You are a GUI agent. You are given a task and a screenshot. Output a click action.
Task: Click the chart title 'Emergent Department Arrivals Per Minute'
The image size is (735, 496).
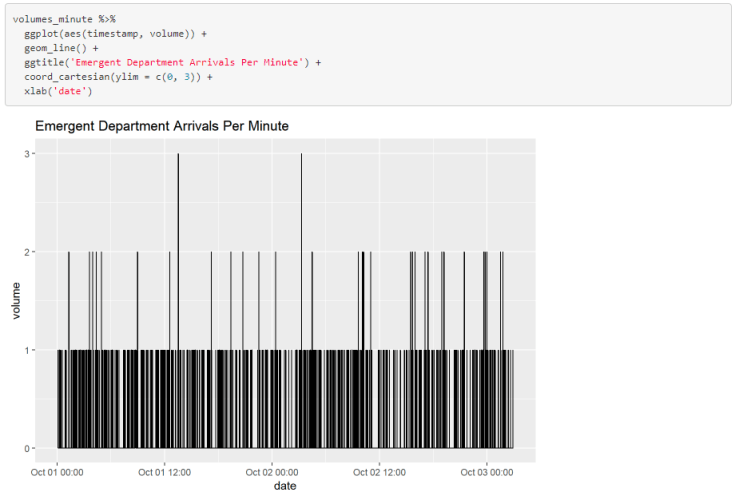[x=162, y=126]
